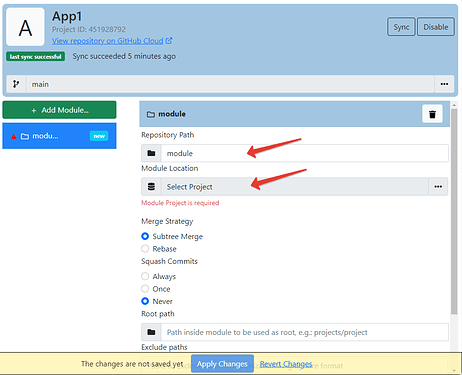Click the module header title text
This screenshot has height=375, width=462.
click(x=172, y=114)
